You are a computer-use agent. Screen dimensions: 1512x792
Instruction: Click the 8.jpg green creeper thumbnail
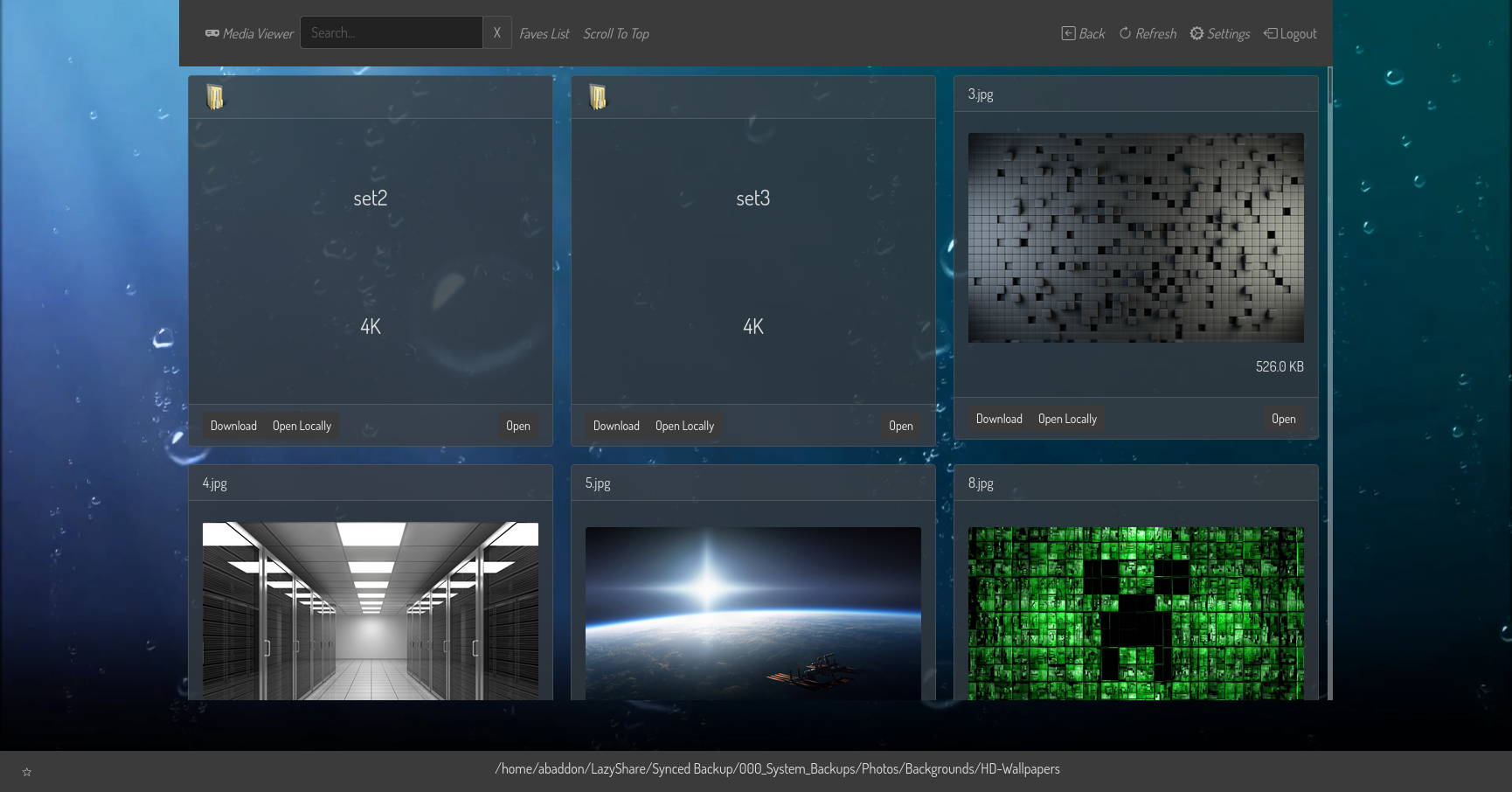[1136, 613]
